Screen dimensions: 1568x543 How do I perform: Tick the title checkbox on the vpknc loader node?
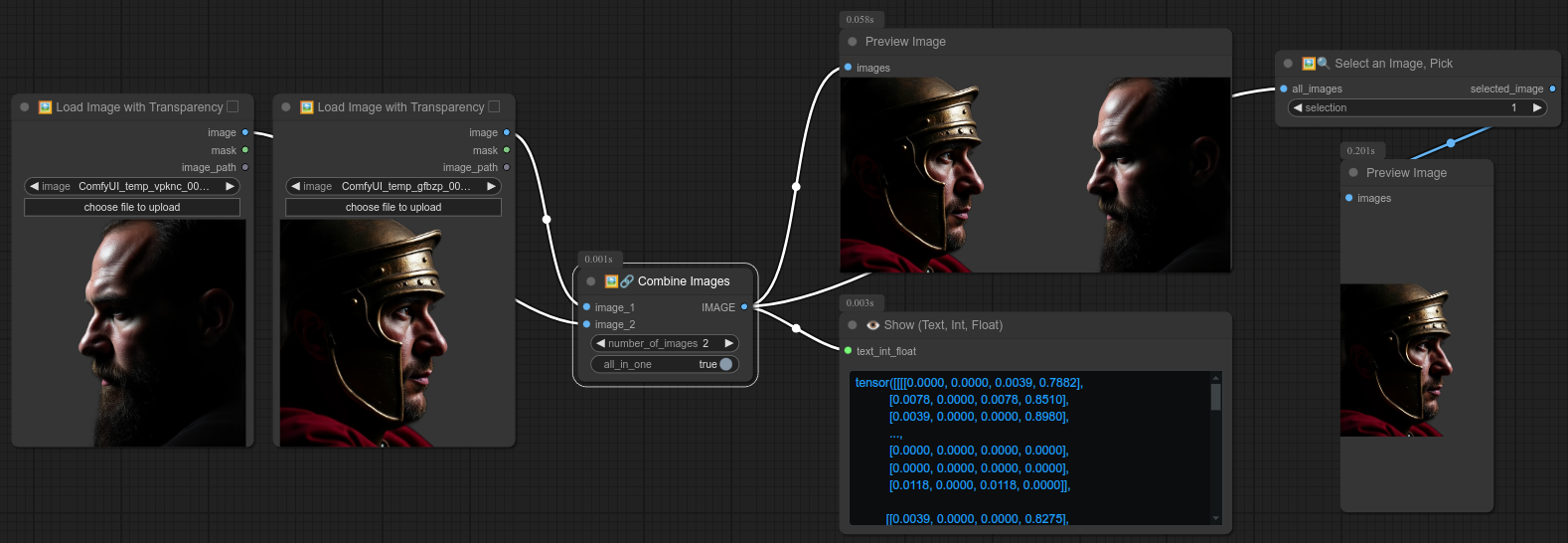[233, 106]
